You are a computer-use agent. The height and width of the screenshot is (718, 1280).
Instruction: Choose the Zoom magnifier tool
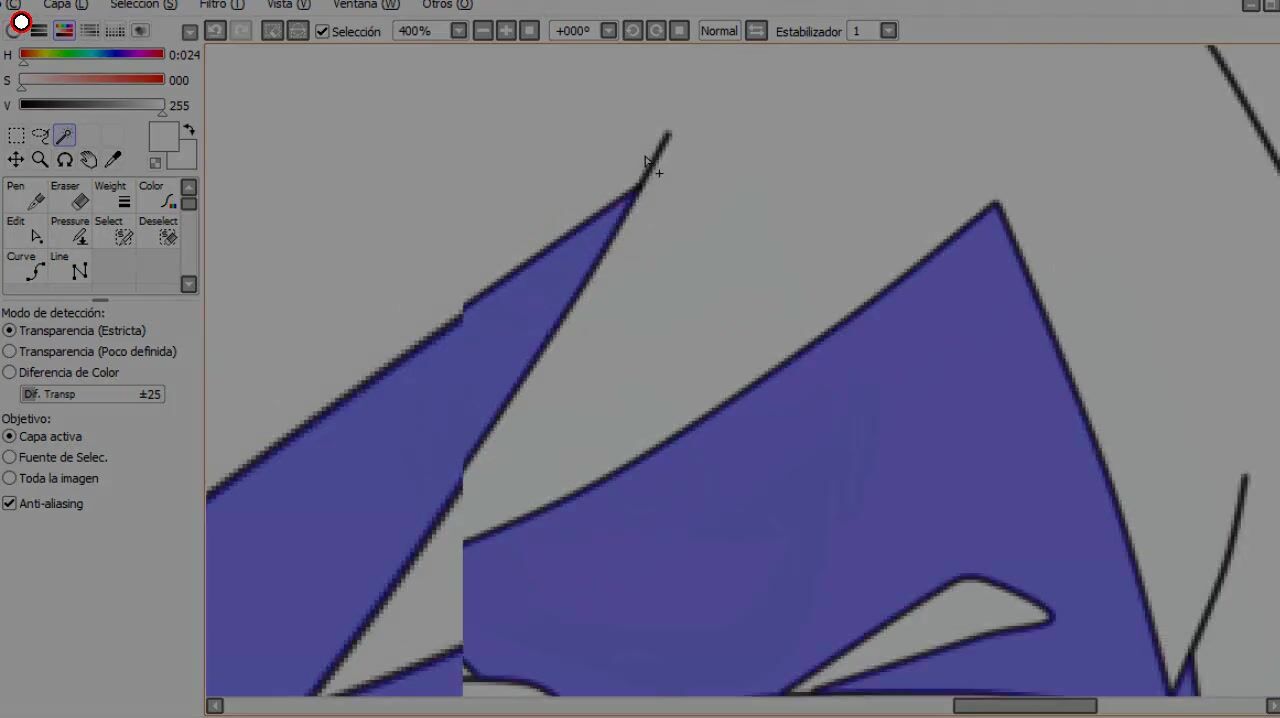(x=40, y=160)
